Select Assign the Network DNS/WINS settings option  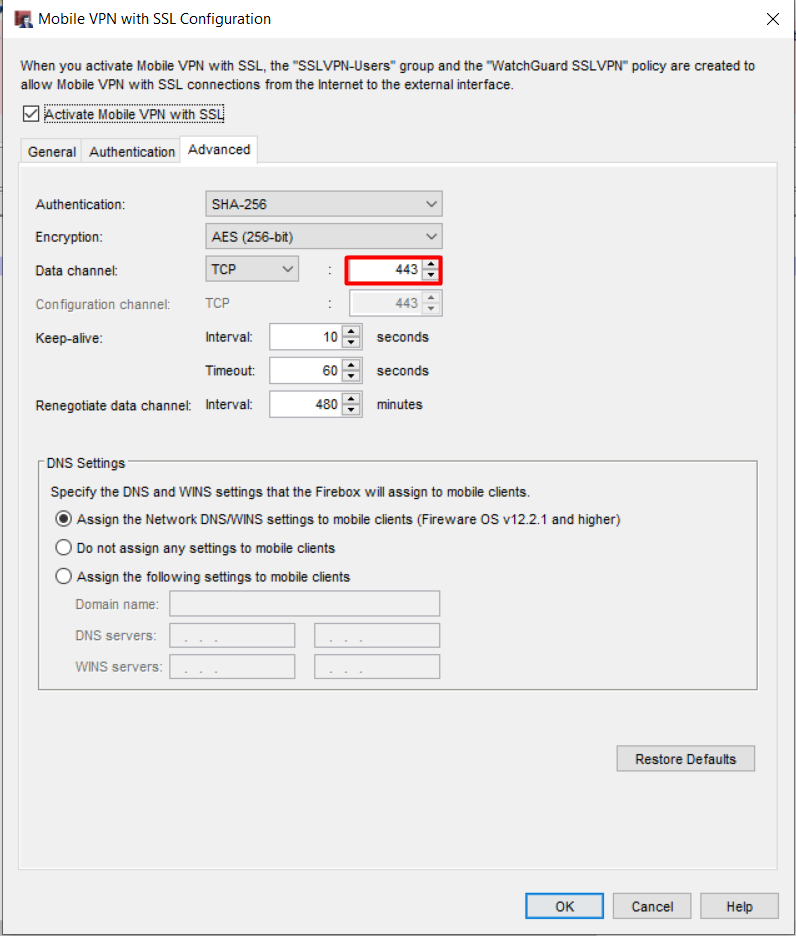pyautogui.click(x=63, y=519)
